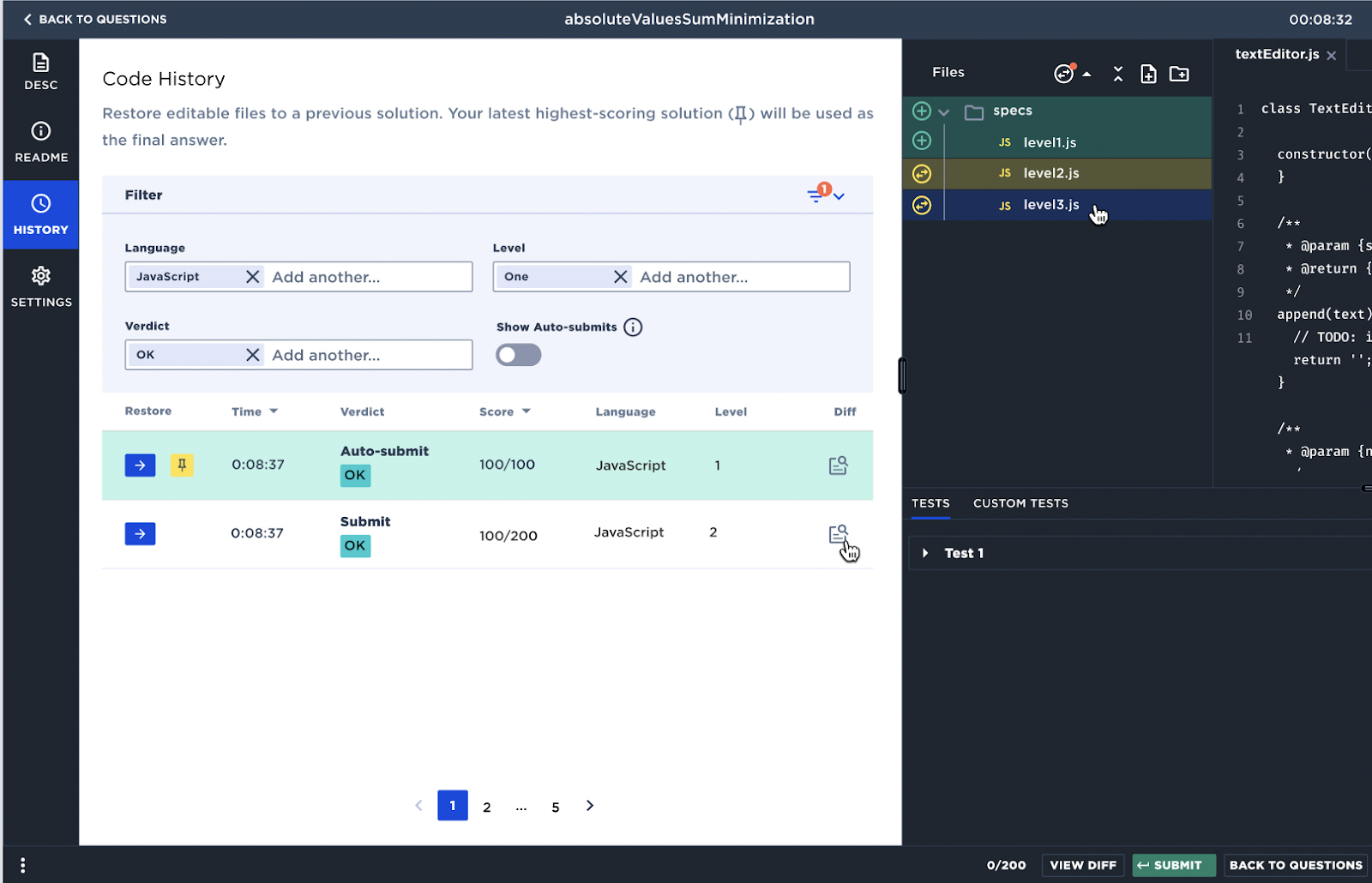Screen dimensions: 1372x883
Task: Switch to the CUSTOM TESTS tab
Action: (1020, 503)
